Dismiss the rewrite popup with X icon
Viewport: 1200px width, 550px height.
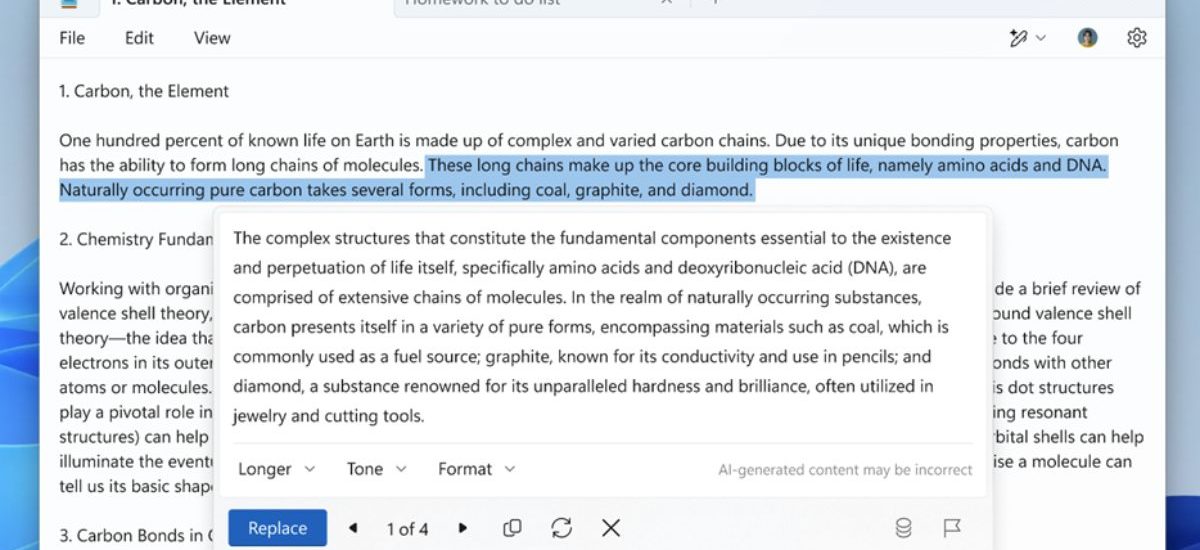[x=611, y=528]
